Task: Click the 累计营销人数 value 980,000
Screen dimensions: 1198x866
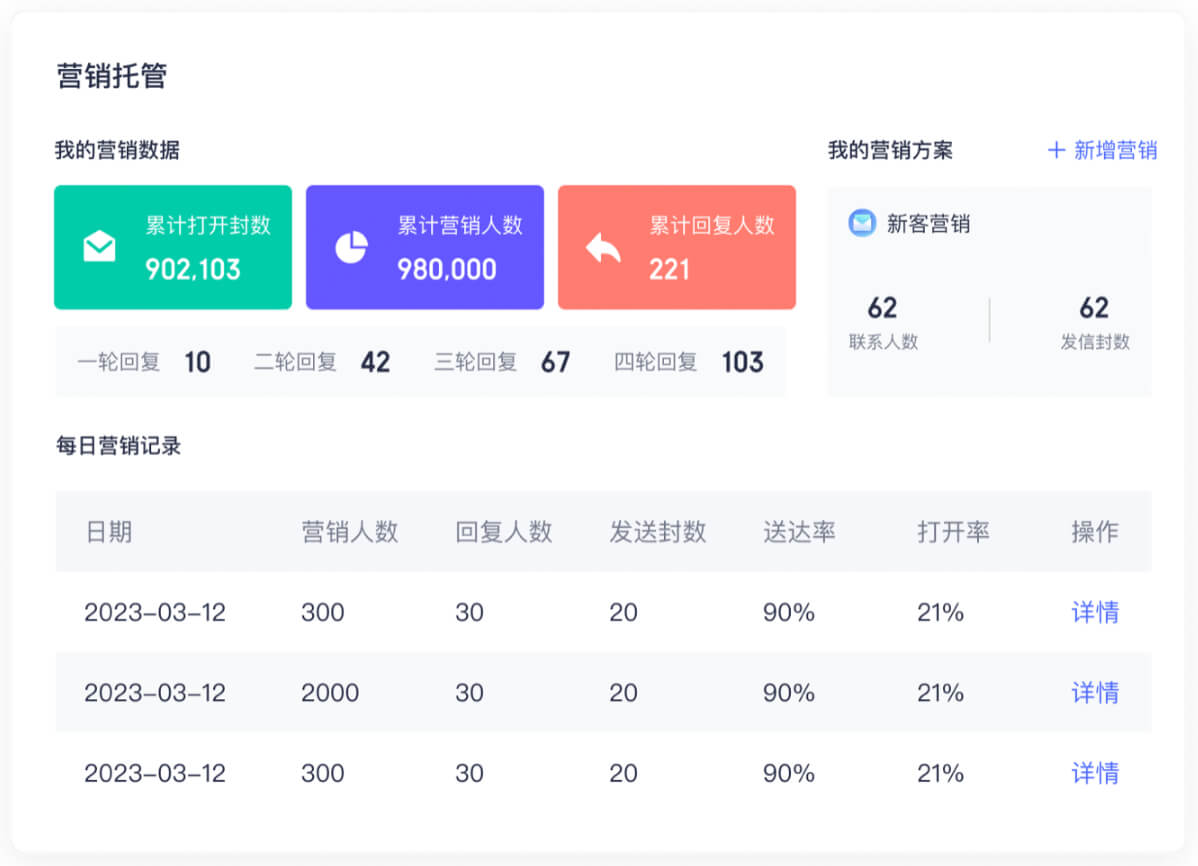Action: pos(446,269)
